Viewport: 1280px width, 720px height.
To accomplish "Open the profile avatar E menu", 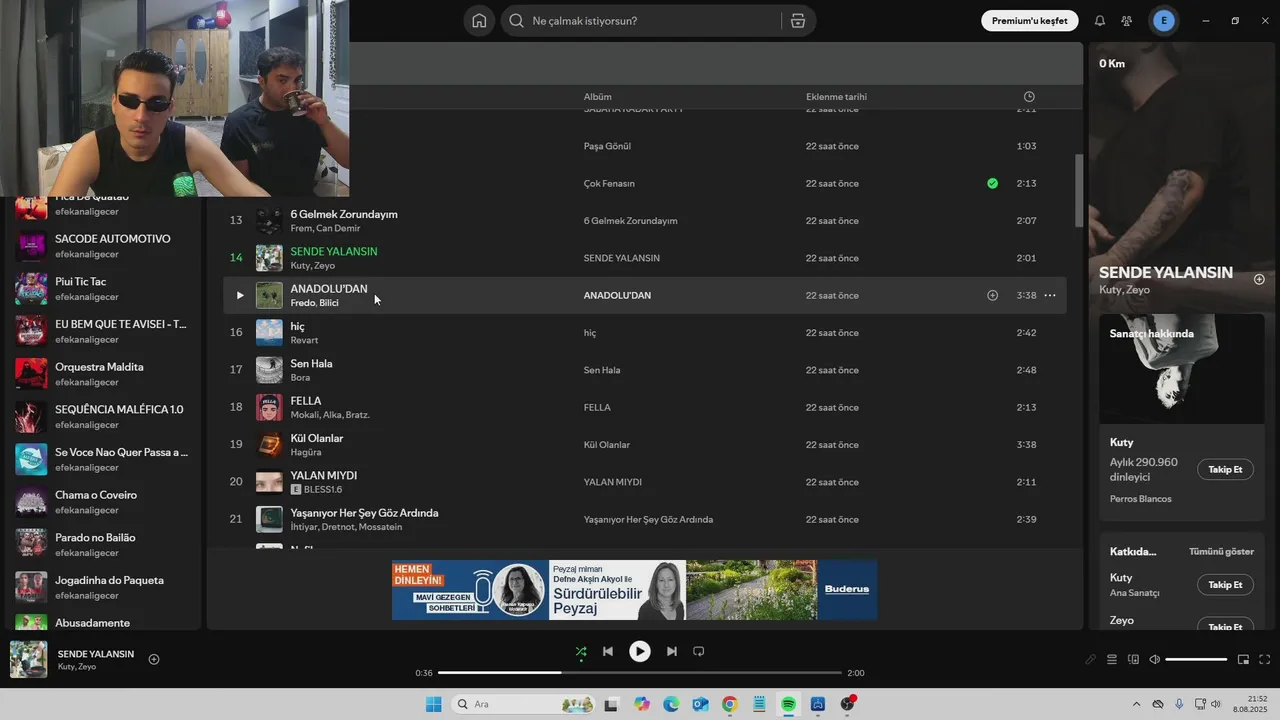I will [x=1163, y=21].
